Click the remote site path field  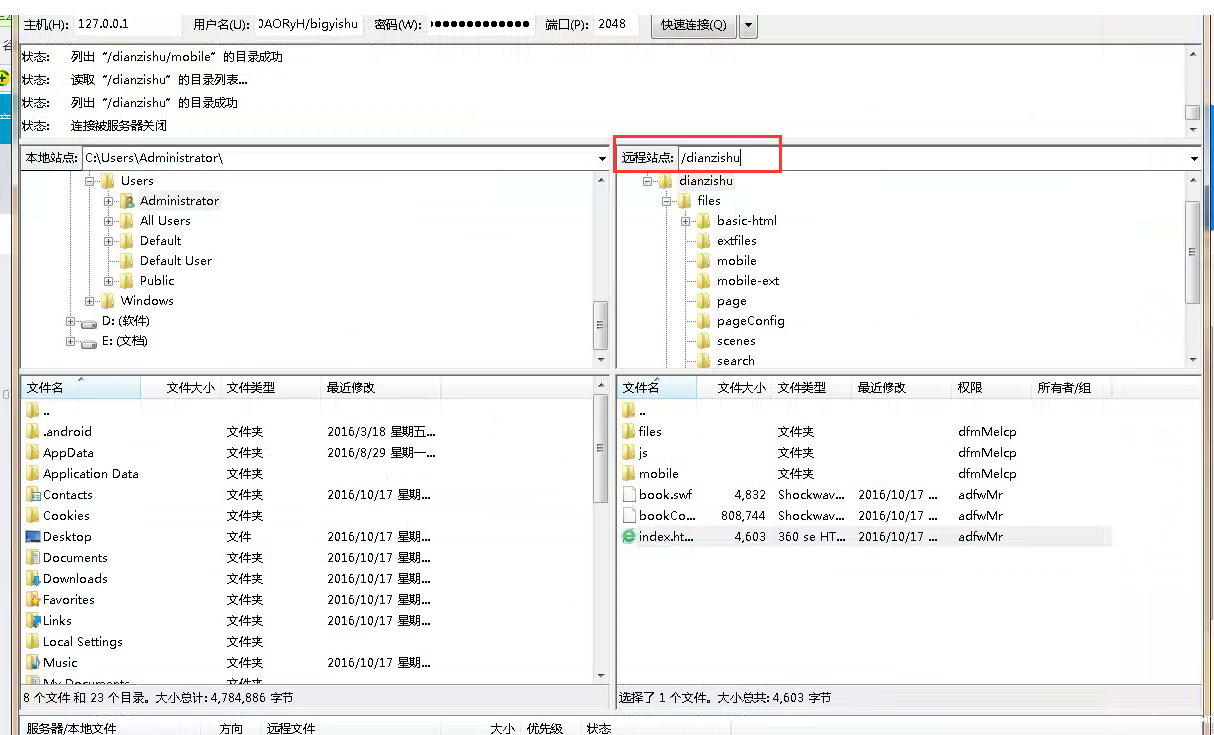coord(930,158)
